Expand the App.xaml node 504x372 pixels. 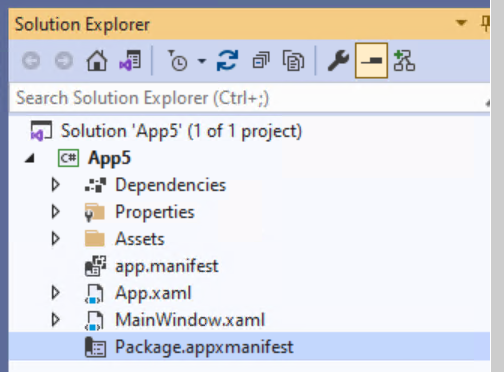point(56,293)
